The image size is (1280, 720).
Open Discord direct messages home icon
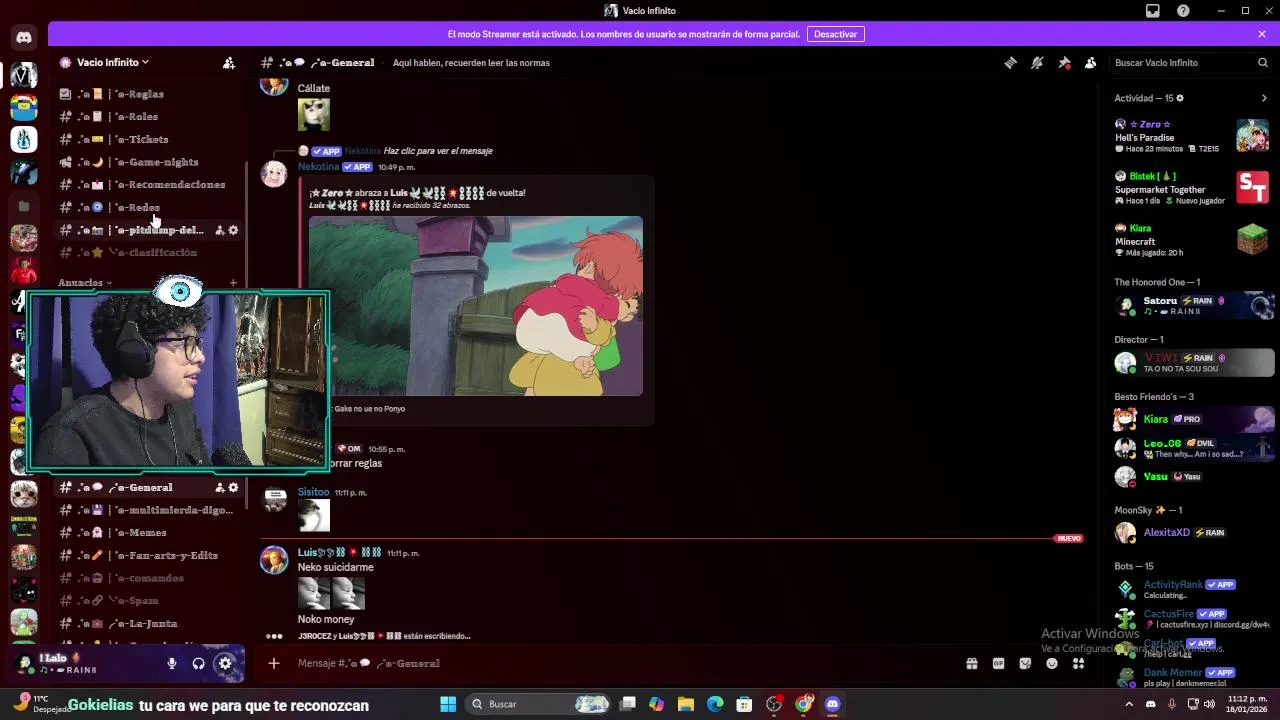pos(24,38)
